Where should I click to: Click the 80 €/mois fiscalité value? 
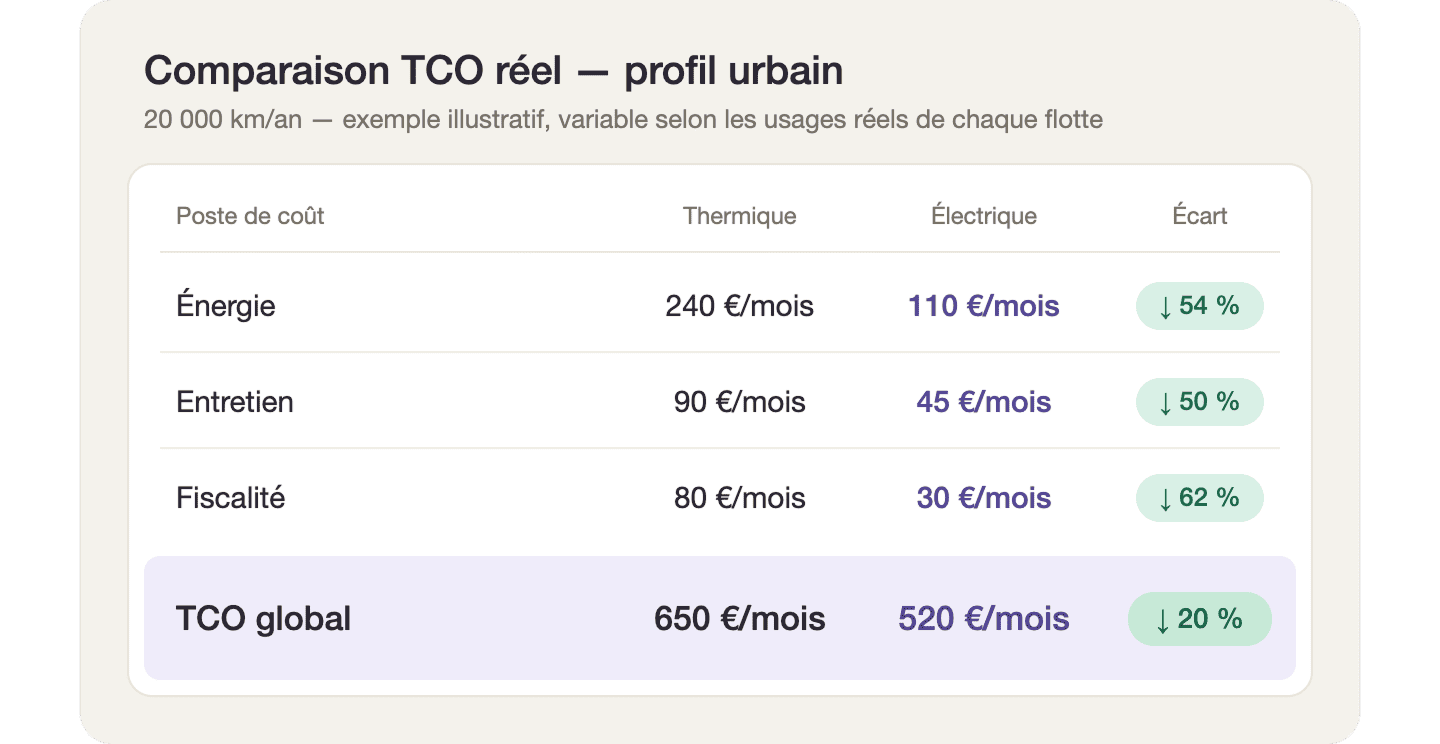coord(739,498)
